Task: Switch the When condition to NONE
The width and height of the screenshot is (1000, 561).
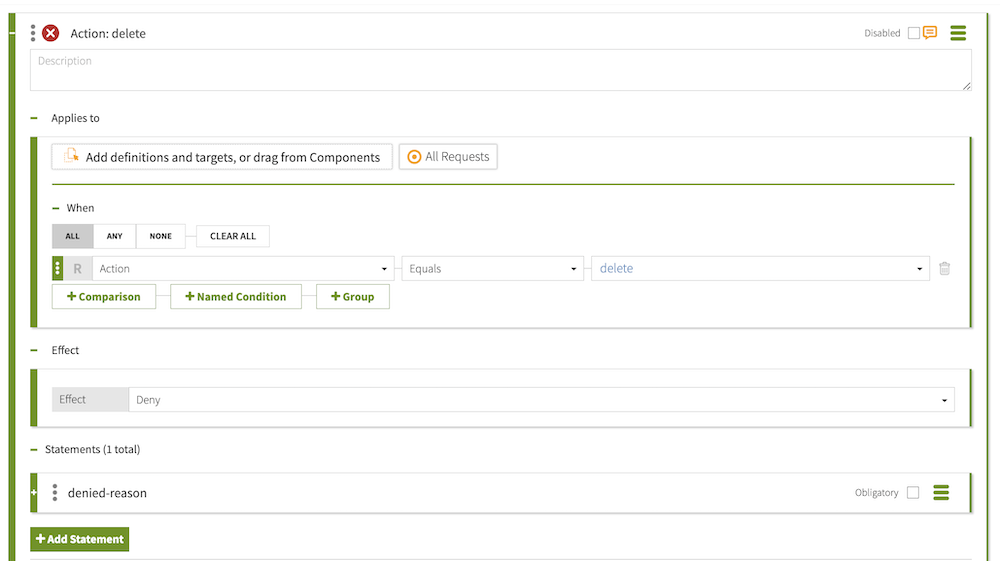Action: (x=161, y=236)
